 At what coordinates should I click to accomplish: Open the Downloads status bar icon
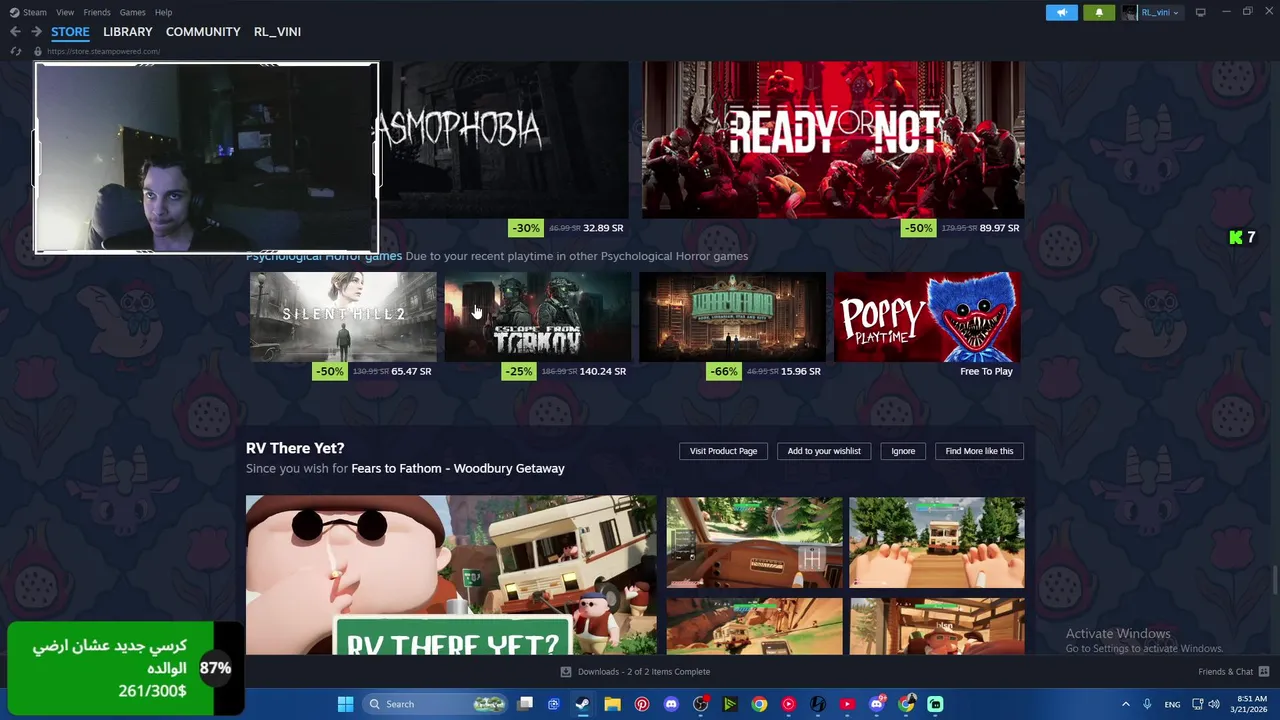click(566, 672)
